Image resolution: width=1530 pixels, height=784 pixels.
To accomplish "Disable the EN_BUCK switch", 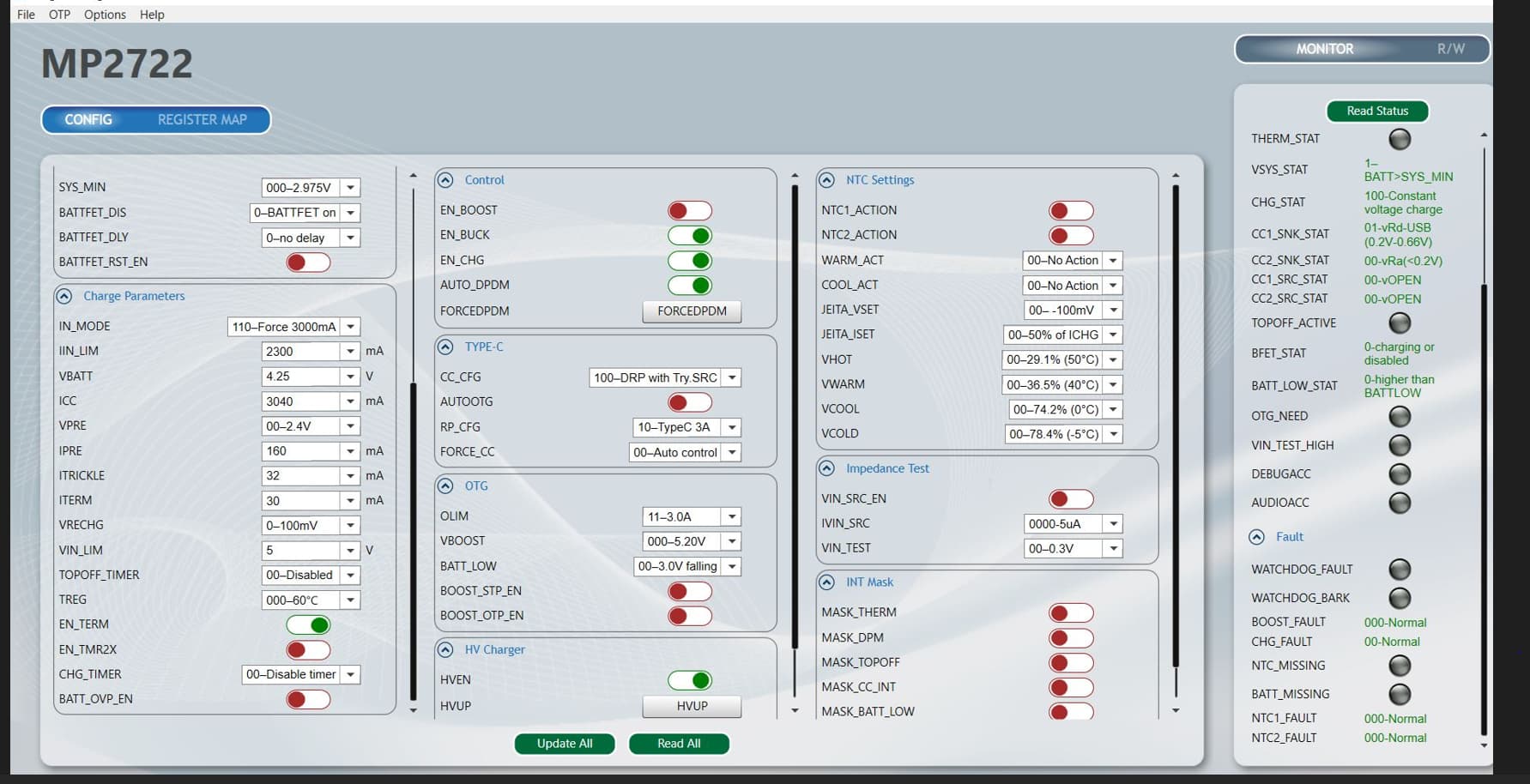I will (690, 236).
